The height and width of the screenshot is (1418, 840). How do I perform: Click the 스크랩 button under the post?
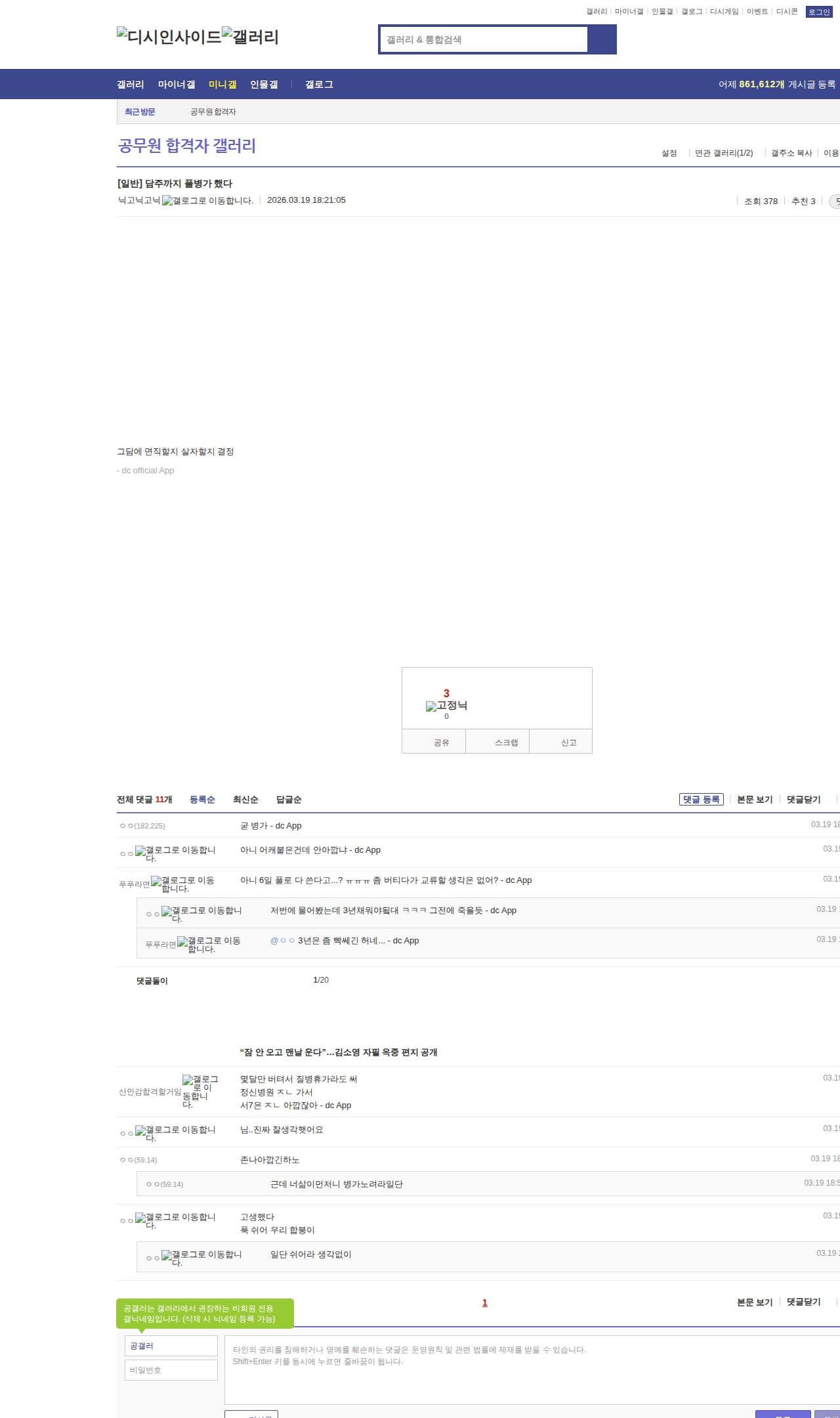(506, 742)
